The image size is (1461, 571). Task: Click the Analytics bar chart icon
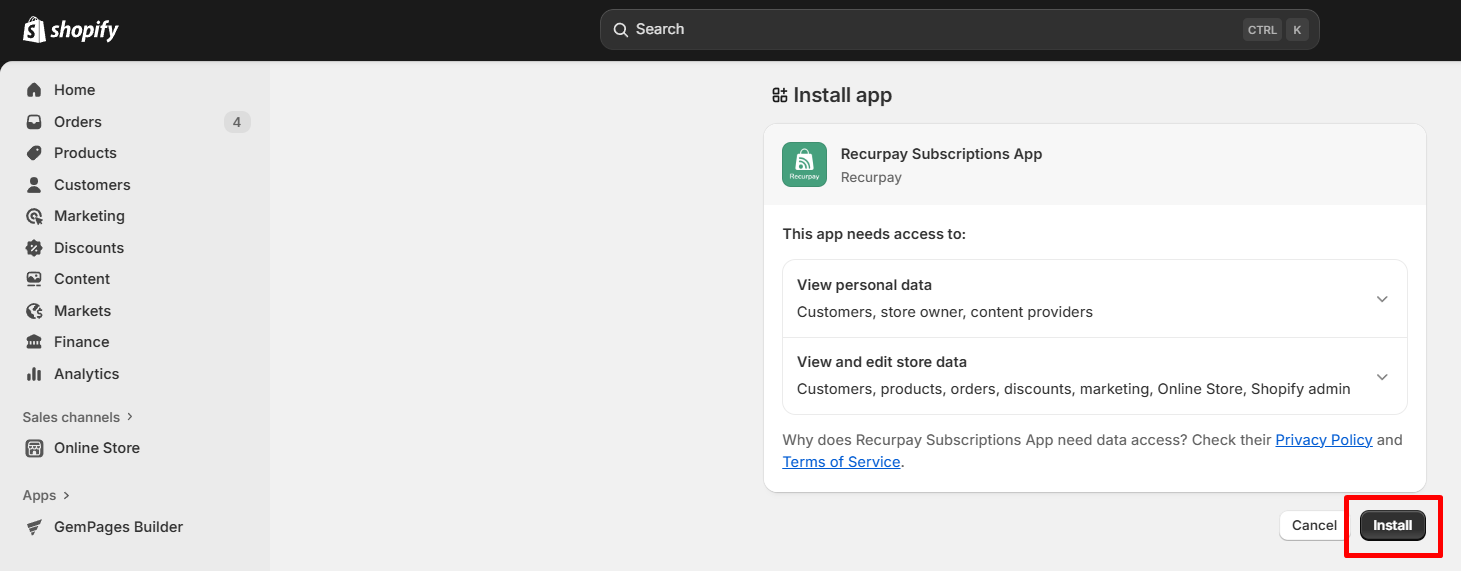click(x=34, y=374)
